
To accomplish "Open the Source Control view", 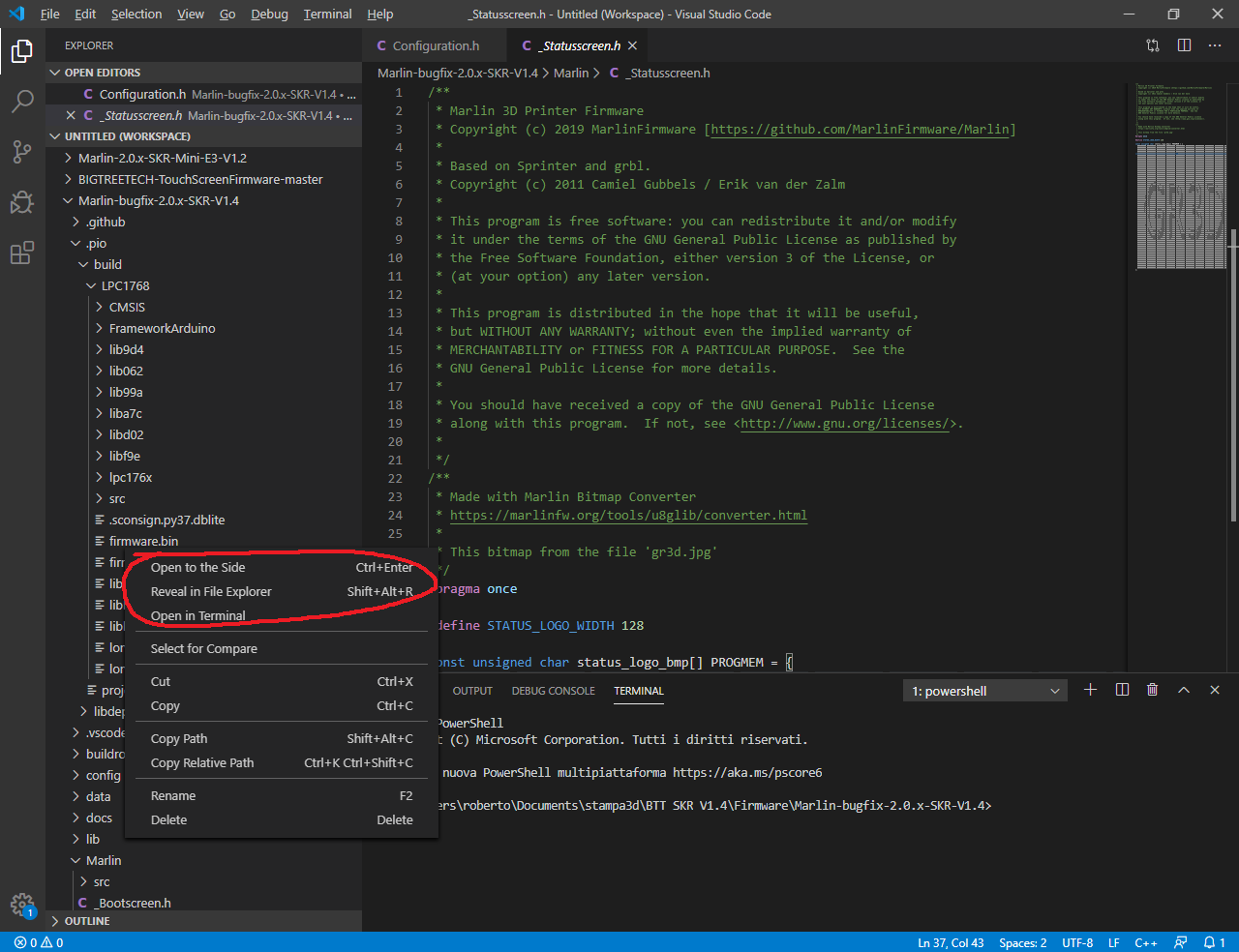I will [22, 152].
